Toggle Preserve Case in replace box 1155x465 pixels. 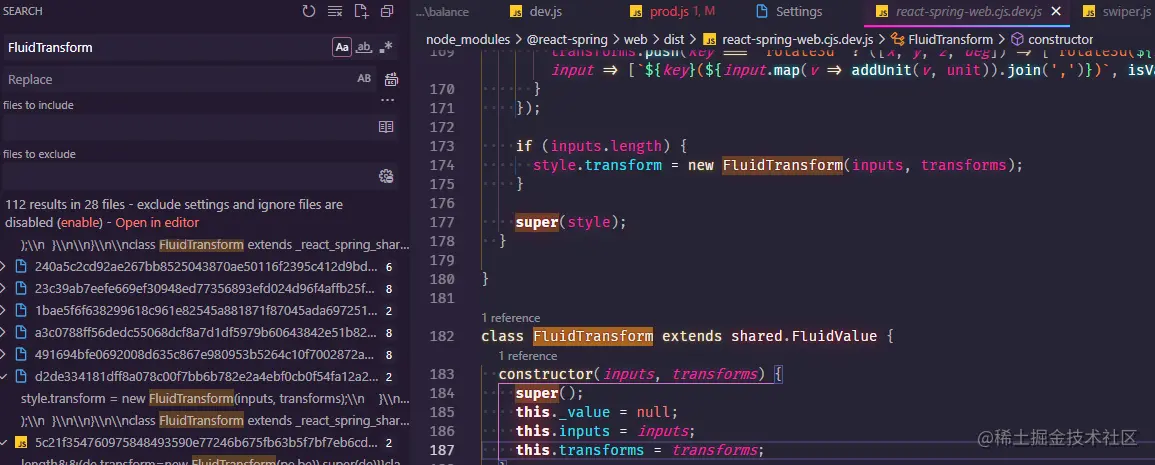tap(364, 79)
